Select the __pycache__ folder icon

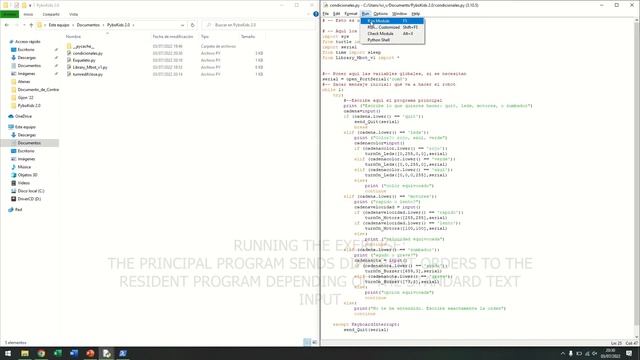pyautogui.click(x=69, y=47)
